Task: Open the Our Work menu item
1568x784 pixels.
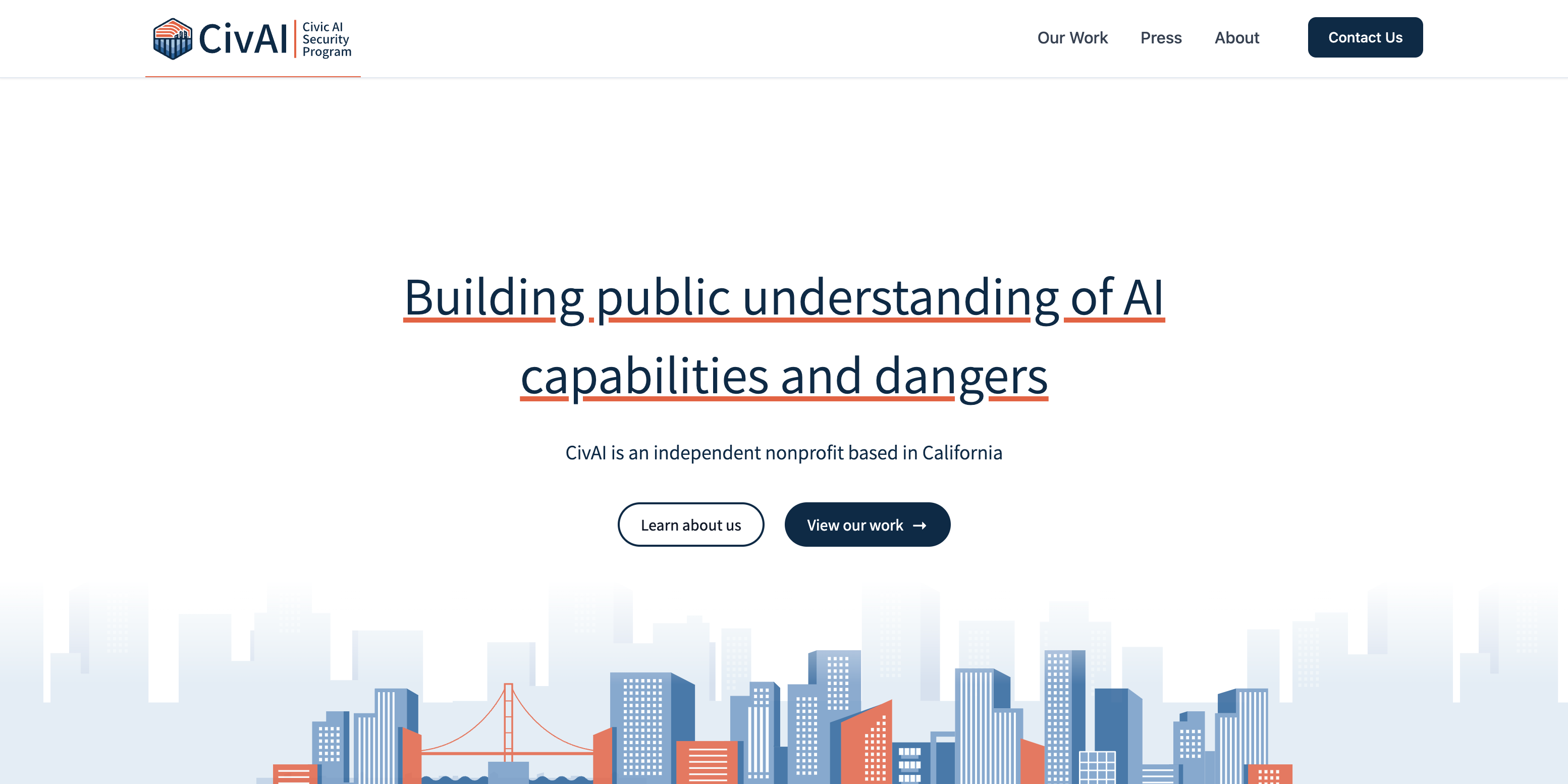Action: (x=1072, y=38)
